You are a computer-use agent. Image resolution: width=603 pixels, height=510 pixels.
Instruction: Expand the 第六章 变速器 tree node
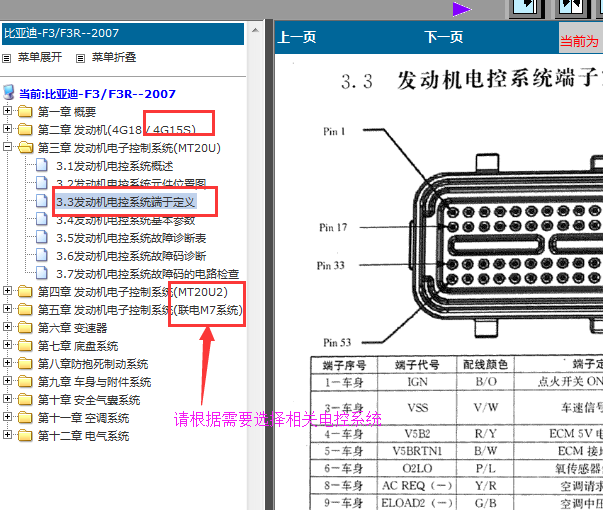(7, 327)
